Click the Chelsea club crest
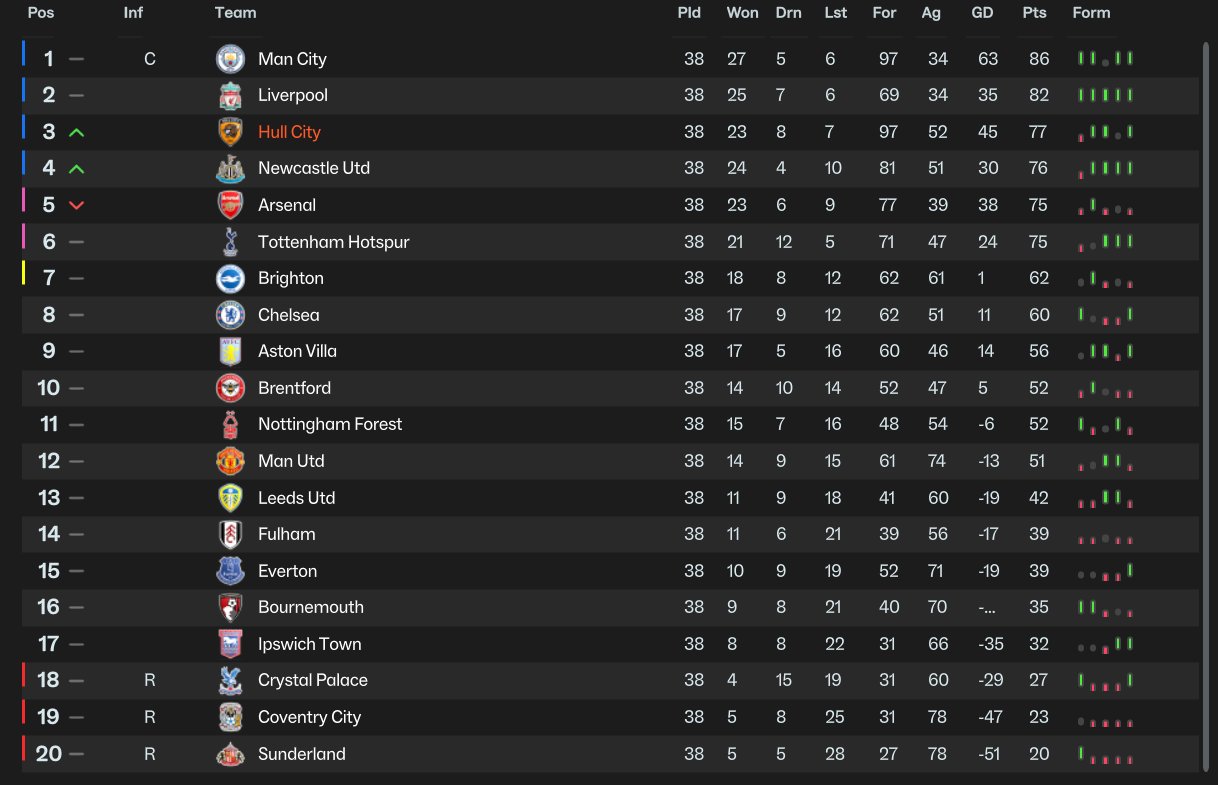The height and width of the screenshot is (785, 1218). tap(230, 315)
